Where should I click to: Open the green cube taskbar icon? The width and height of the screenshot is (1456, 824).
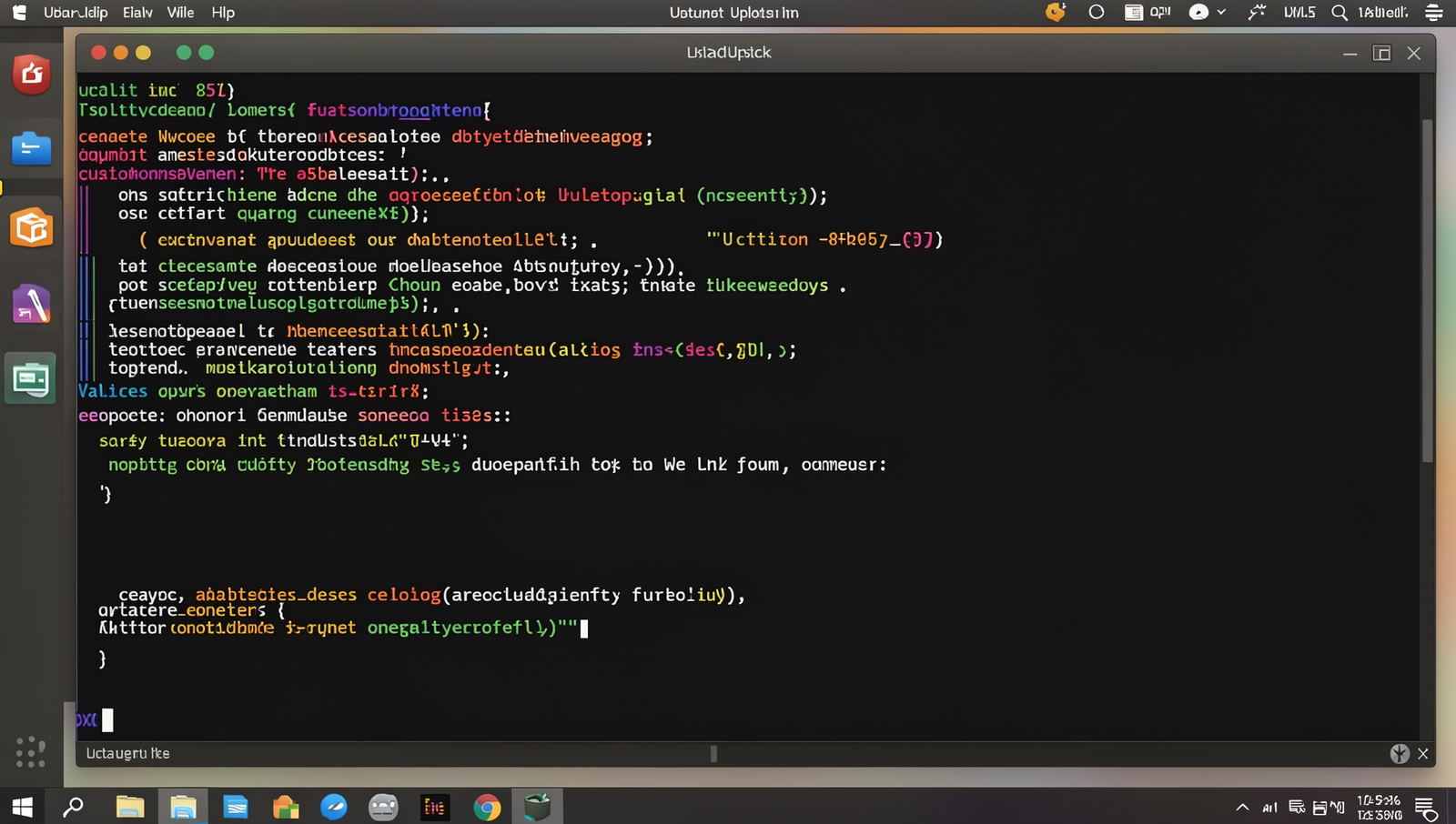click(x=537, y=807)
